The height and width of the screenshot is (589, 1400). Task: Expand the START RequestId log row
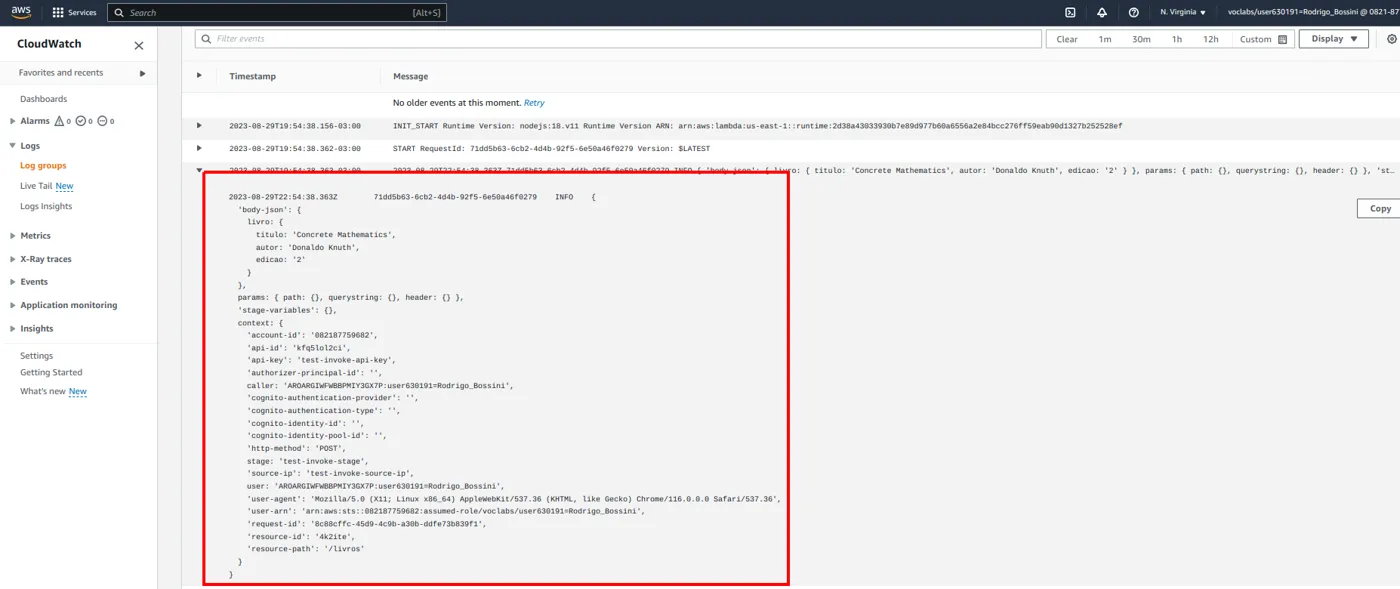click(199, 148)
